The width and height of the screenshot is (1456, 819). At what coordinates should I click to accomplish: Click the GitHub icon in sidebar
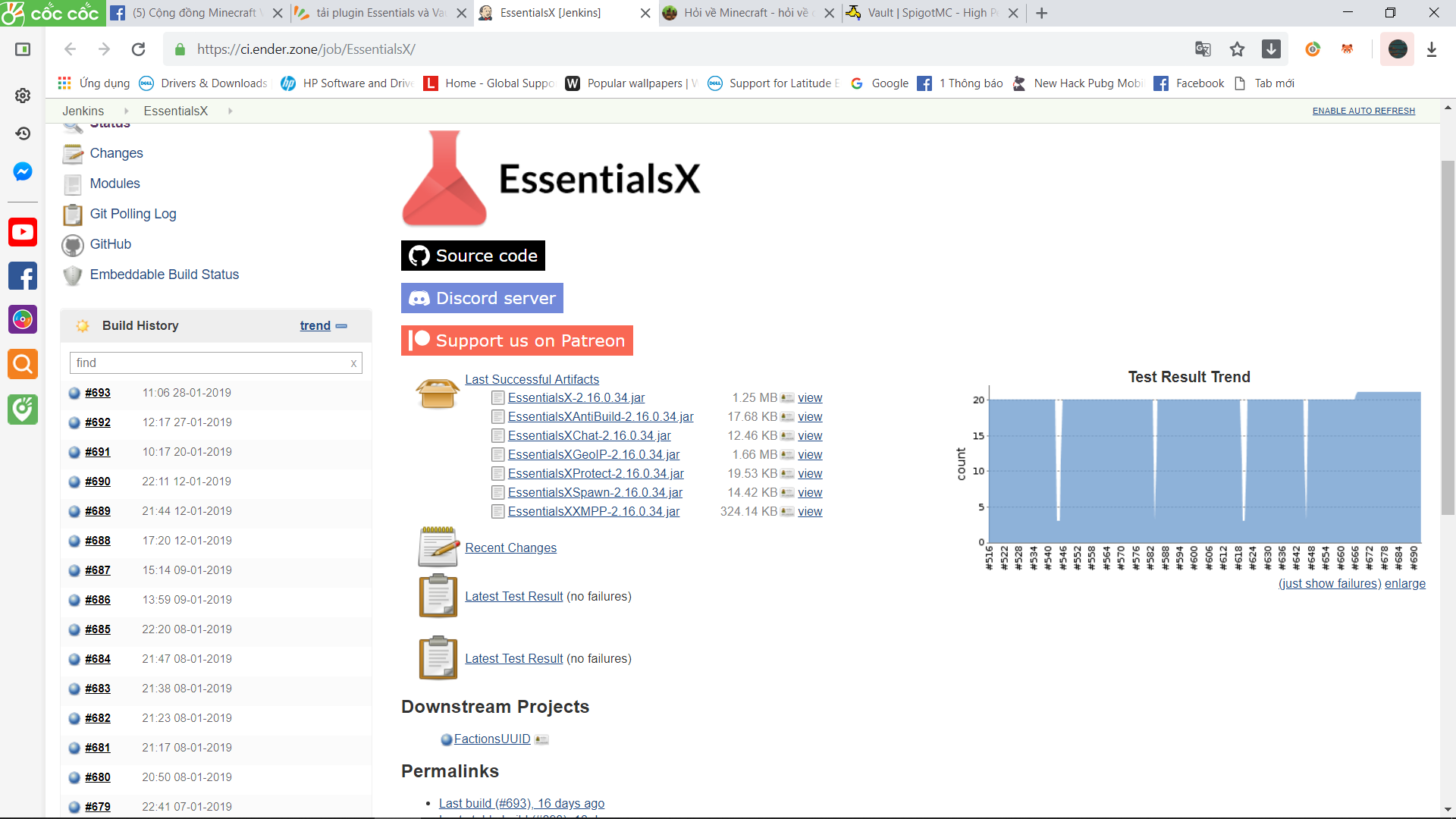(73, 245)
